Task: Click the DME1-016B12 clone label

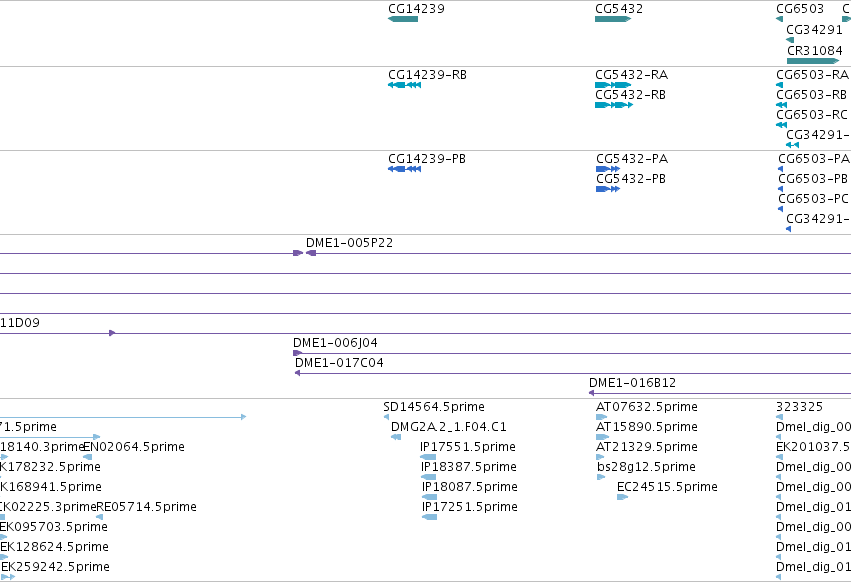Action: [632, 383]
